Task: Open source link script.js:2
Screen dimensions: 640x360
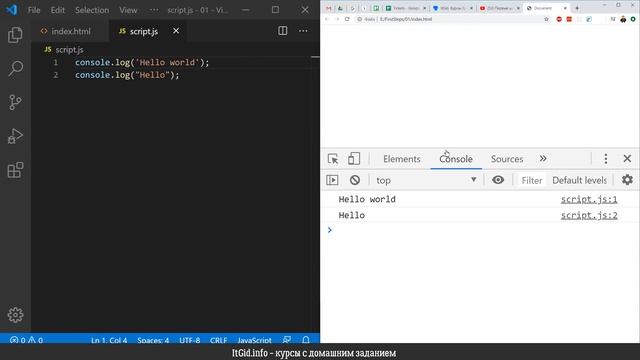Action: (589, 216)
